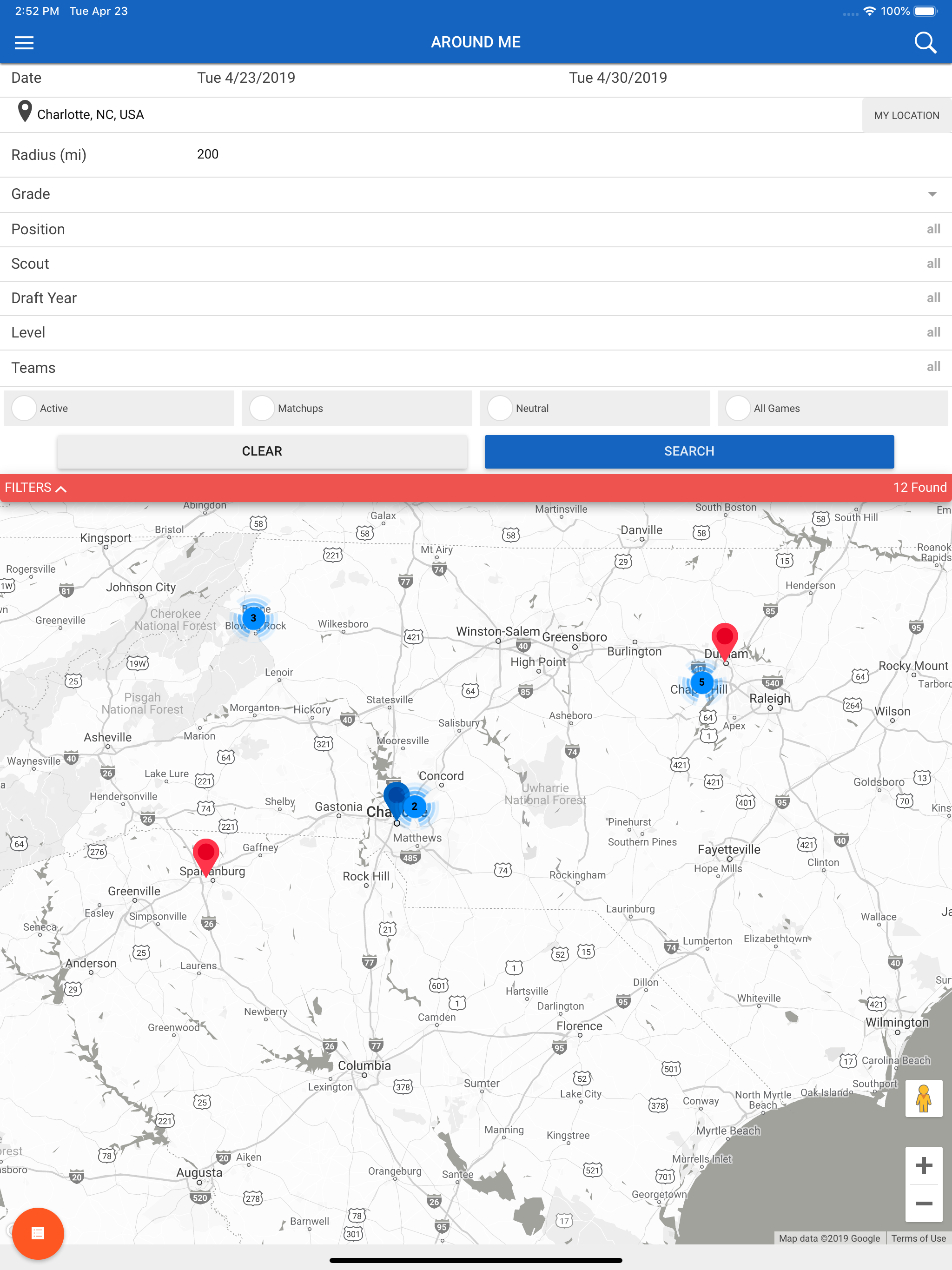Screen dimensions: 952x1270
Task: Click the Greensboro label on map
Action: coord(574,637)
